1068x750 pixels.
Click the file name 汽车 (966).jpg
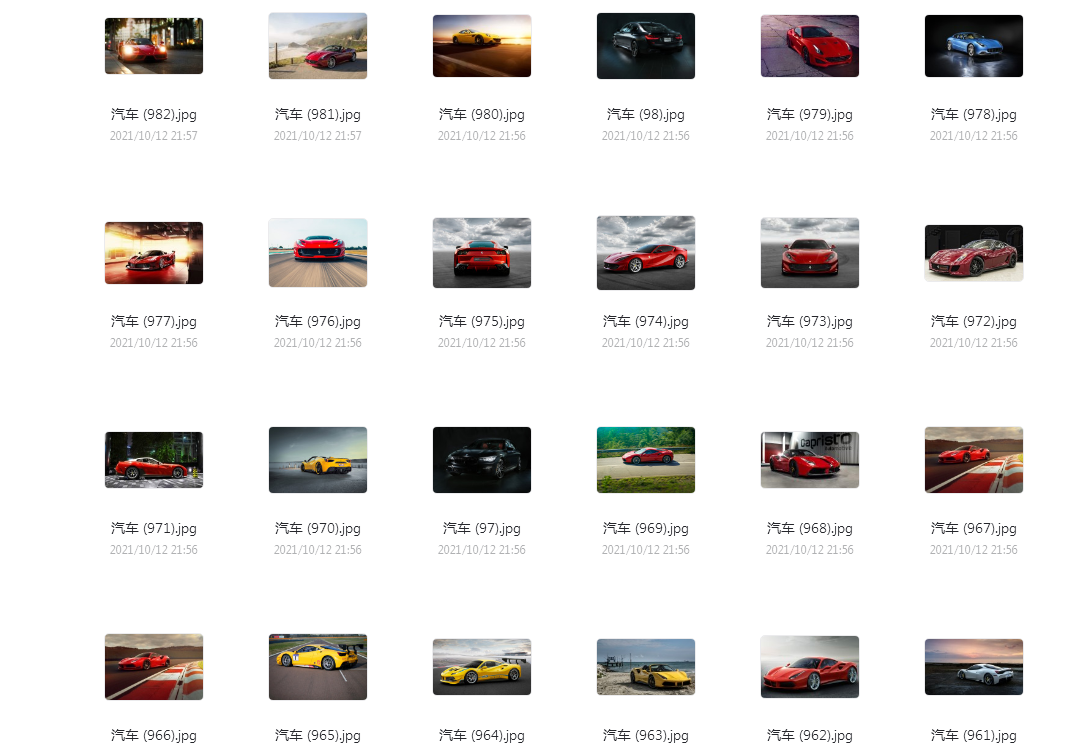coord(154,736)
